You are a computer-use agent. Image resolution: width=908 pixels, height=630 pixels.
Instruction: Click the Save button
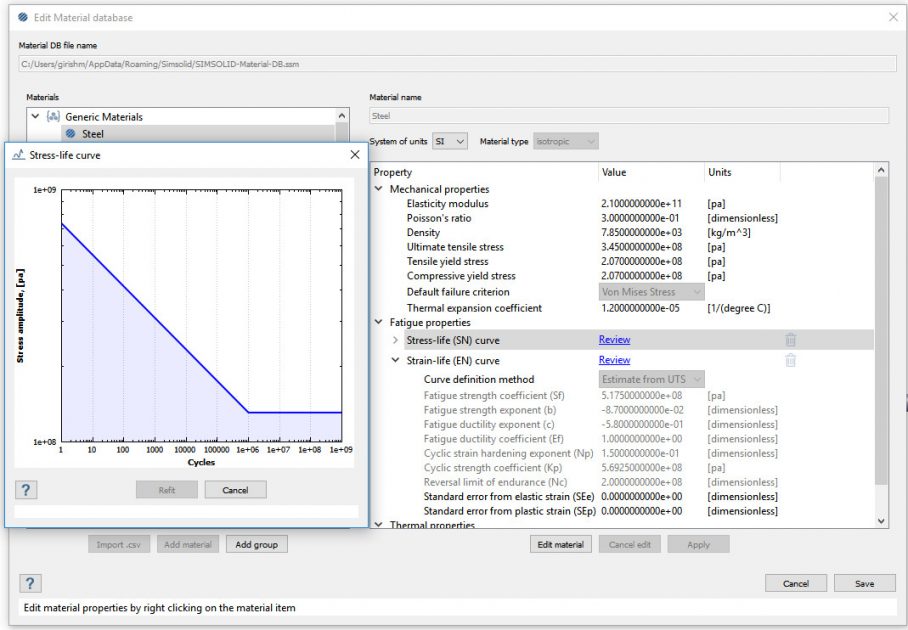[x=864, y=583]
